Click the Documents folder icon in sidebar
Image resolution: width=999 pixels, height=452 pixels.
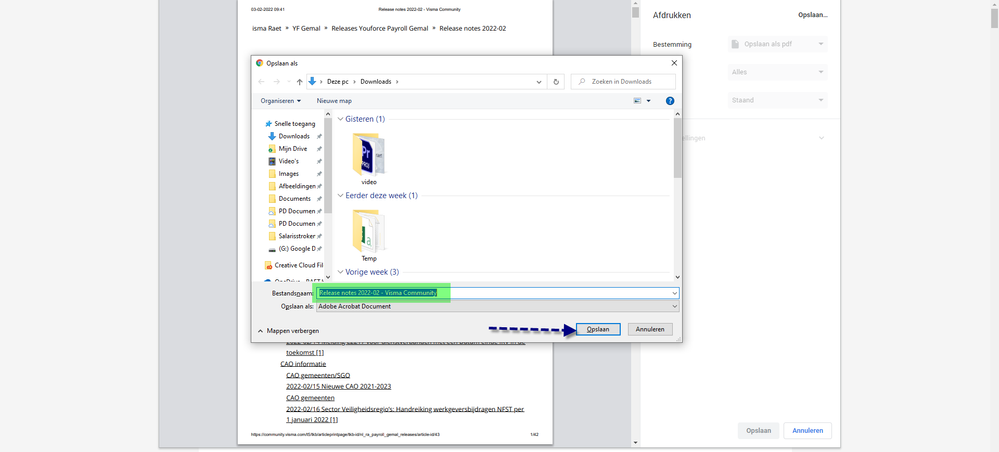(x=272, y=198)
